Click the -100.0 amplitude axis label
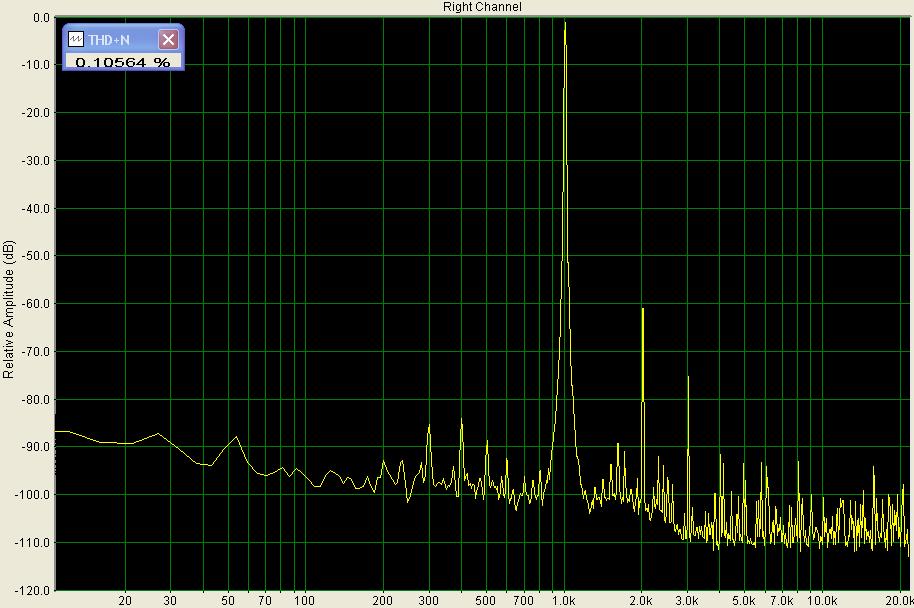 click(x=33, y=494)
